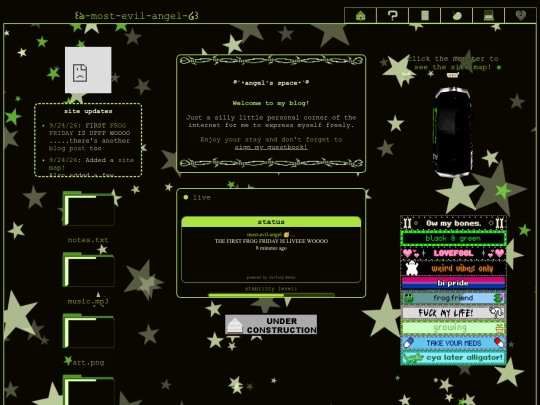
Task: Click the 'angel's space' heading
Action: [x=271, y=83]
